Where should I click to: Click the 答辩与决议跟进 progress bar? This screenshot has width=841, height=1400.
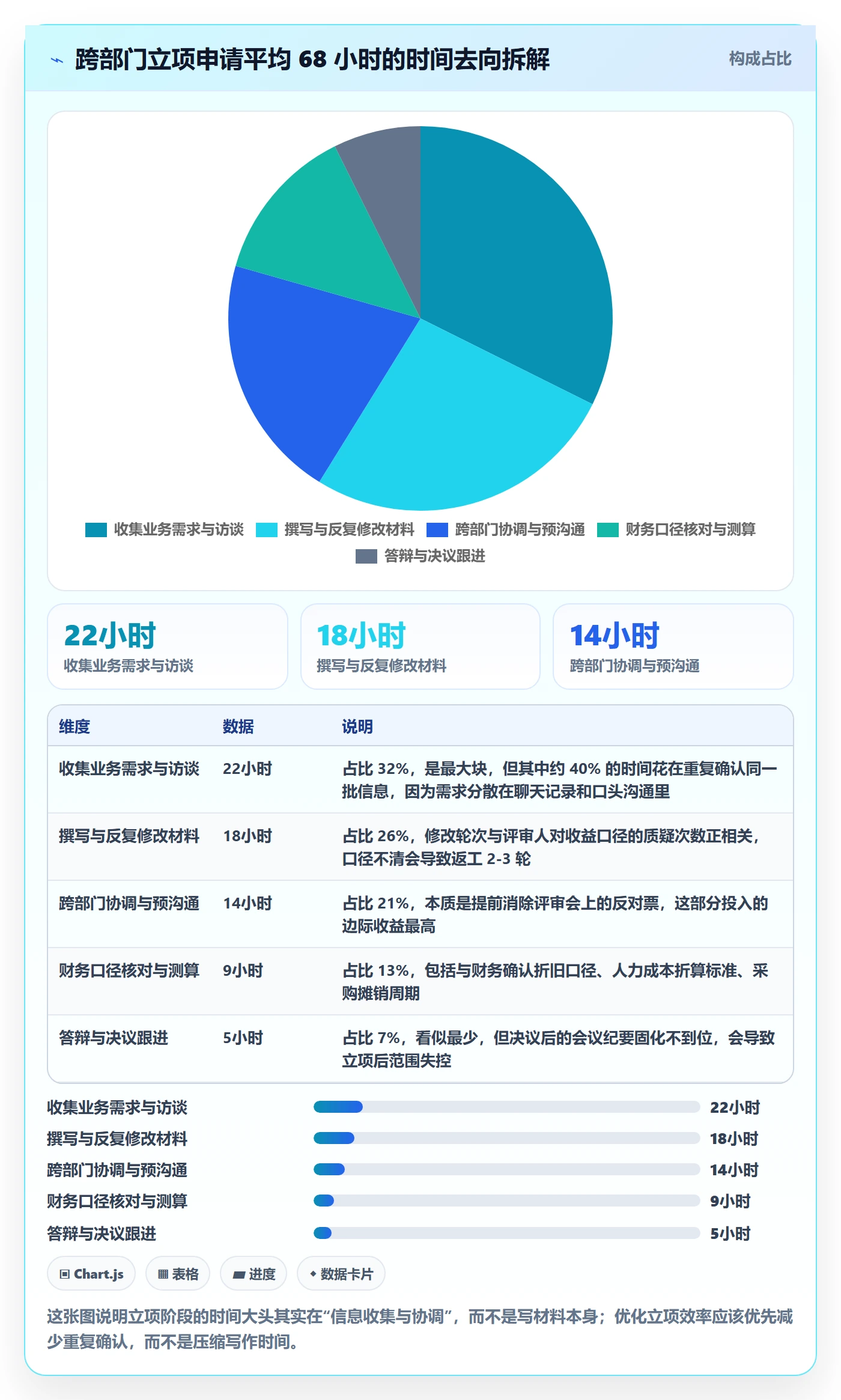click(506, 1233)
